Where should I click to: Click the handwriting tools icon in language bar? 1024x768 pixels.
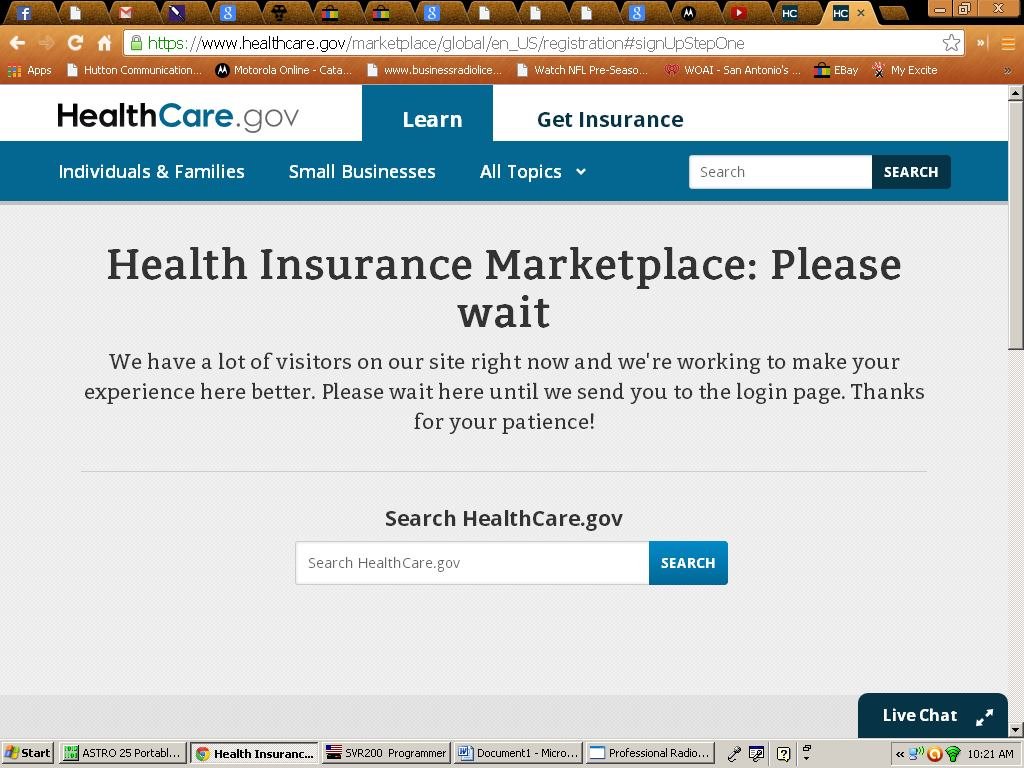click(x=757, y=754)
